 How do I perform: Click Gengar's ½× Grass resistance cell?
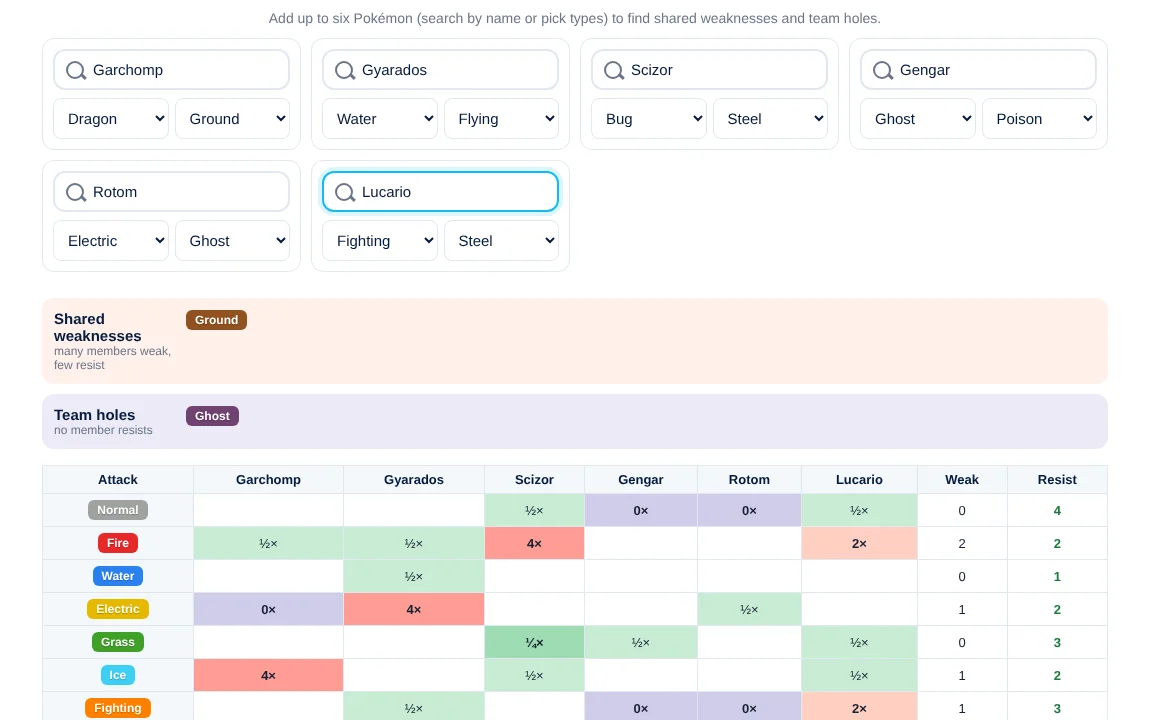click(x=641, y=642)
